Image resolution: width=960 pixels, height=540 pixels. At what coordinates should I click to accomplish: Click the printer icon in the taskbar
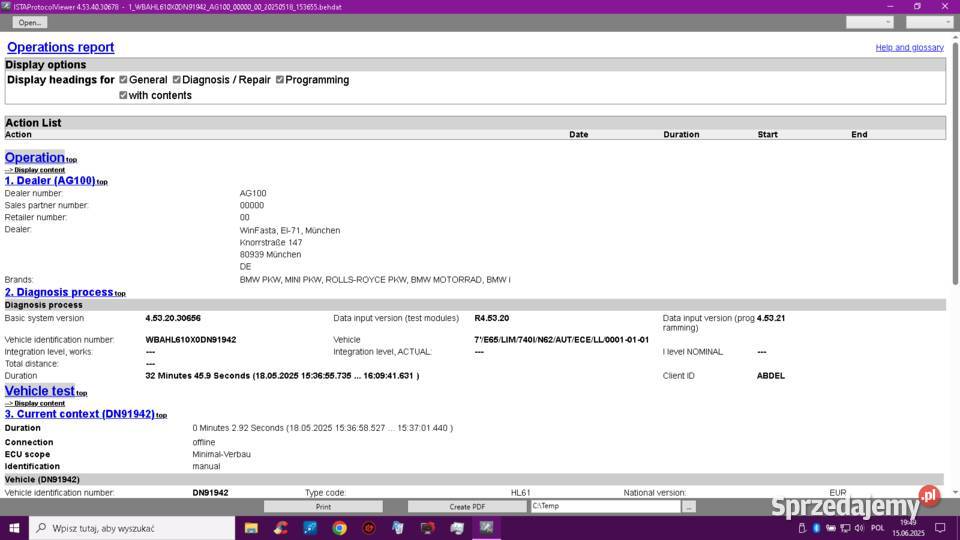tap(457, 527)
